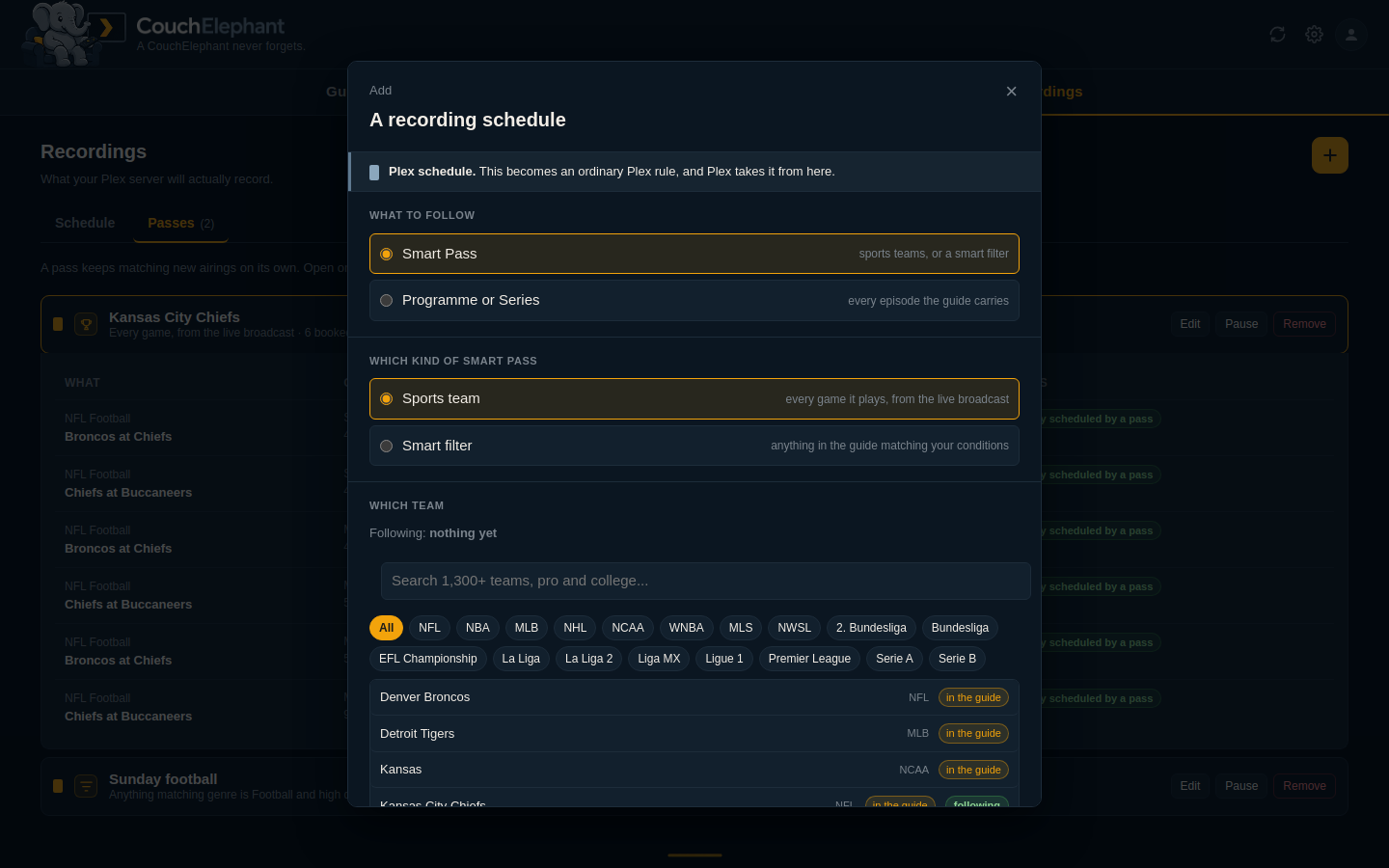
Task: Pick Detroit Tigers from the team list
Action: pos(694,734)
